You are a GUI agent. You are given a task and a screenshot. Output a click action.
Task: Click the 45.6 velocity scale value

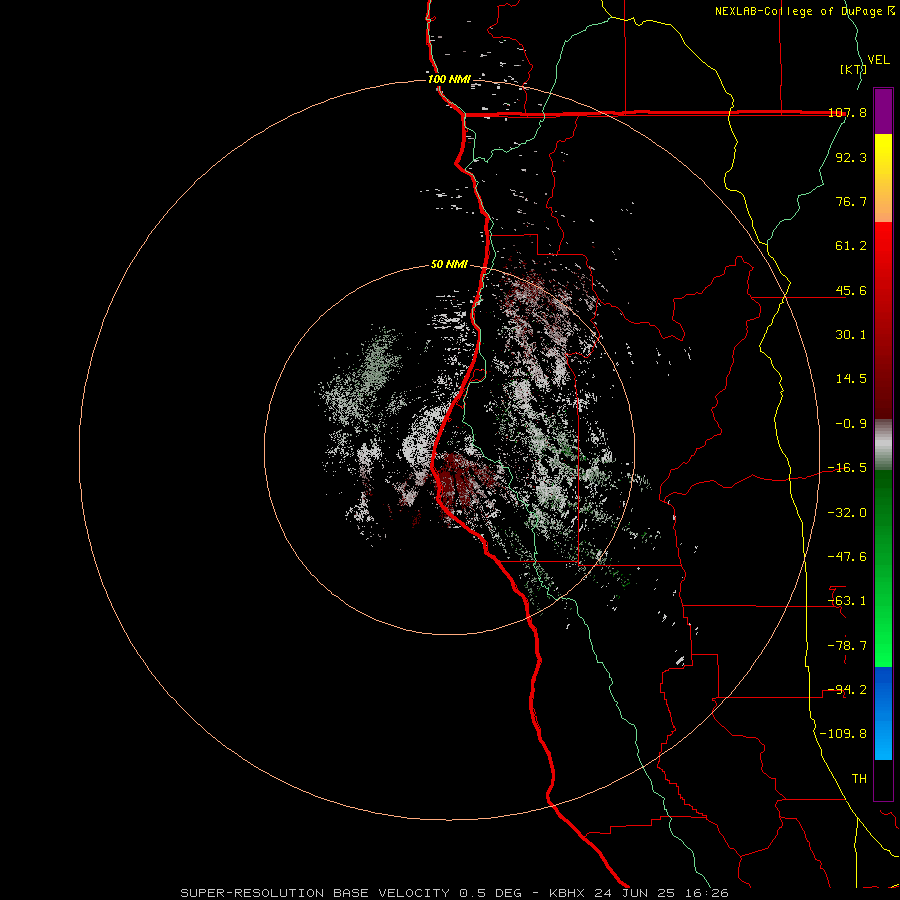pyautogui.click(x=851, y=290)
